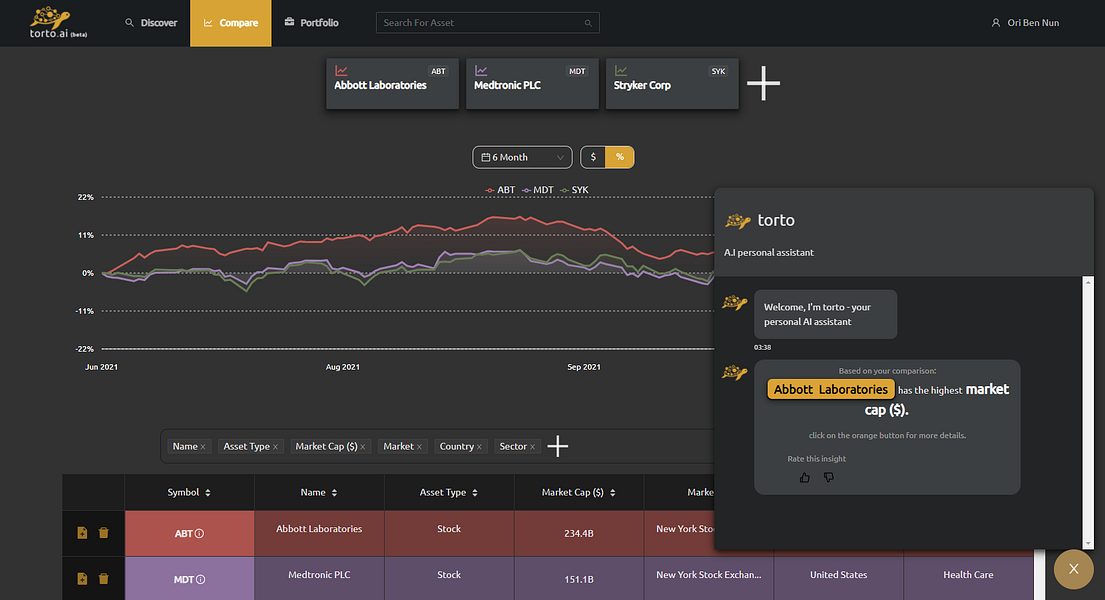Click the Medtronic PLC name cell
Screen dimensions: 1105x600
click(319, 579)
